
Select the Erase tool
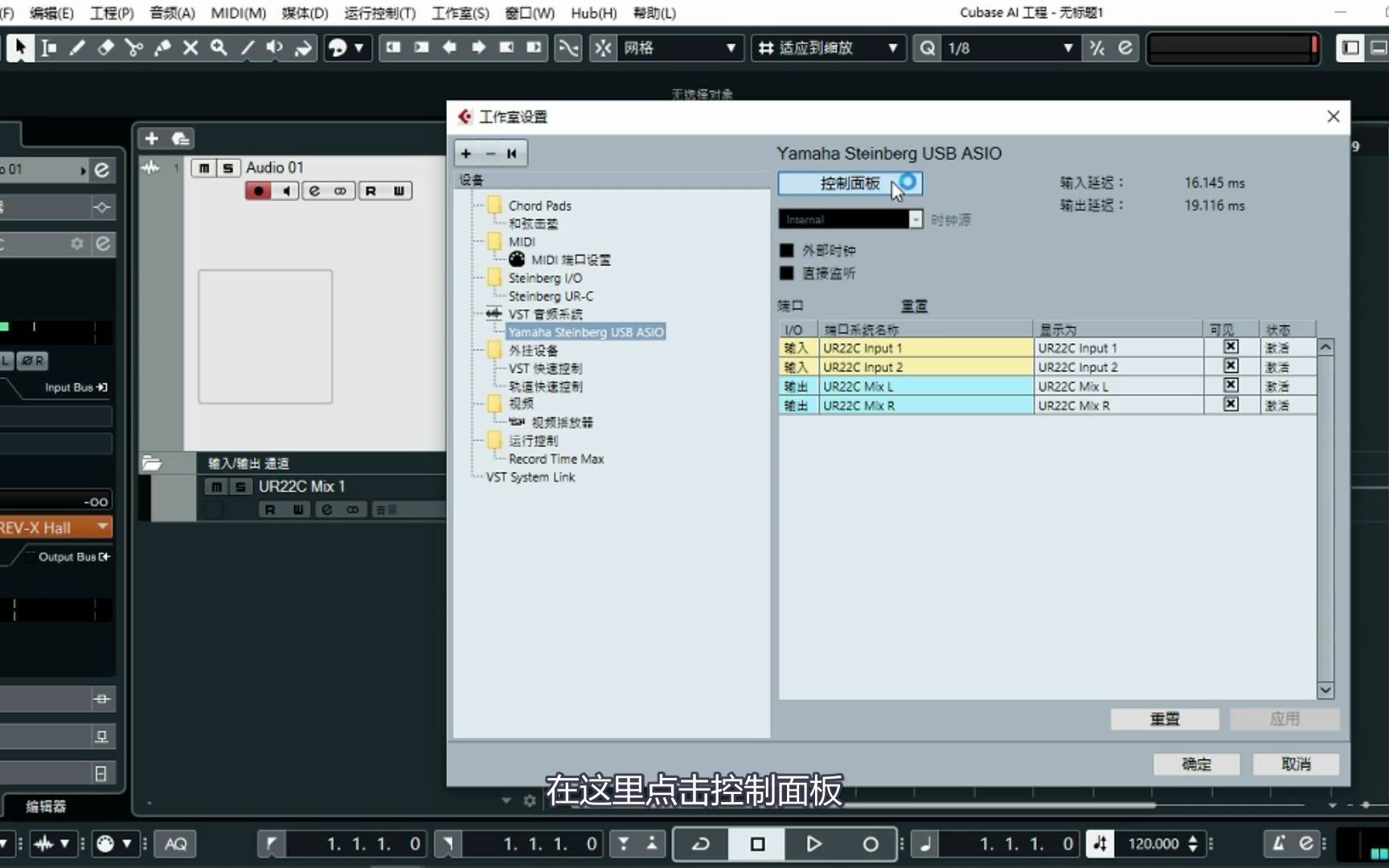[x=105, y=47]
